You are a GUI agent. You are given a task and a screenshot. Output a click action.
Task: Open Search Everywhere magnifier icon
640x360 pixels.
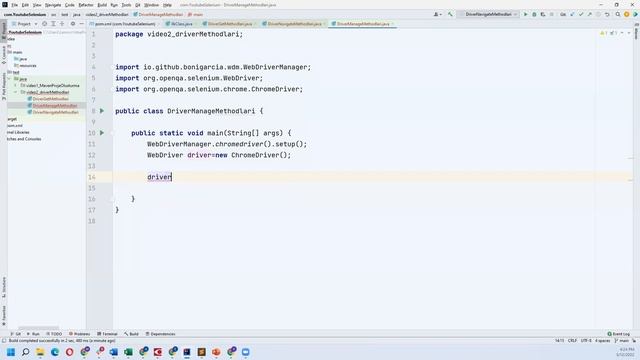(618, 14)
